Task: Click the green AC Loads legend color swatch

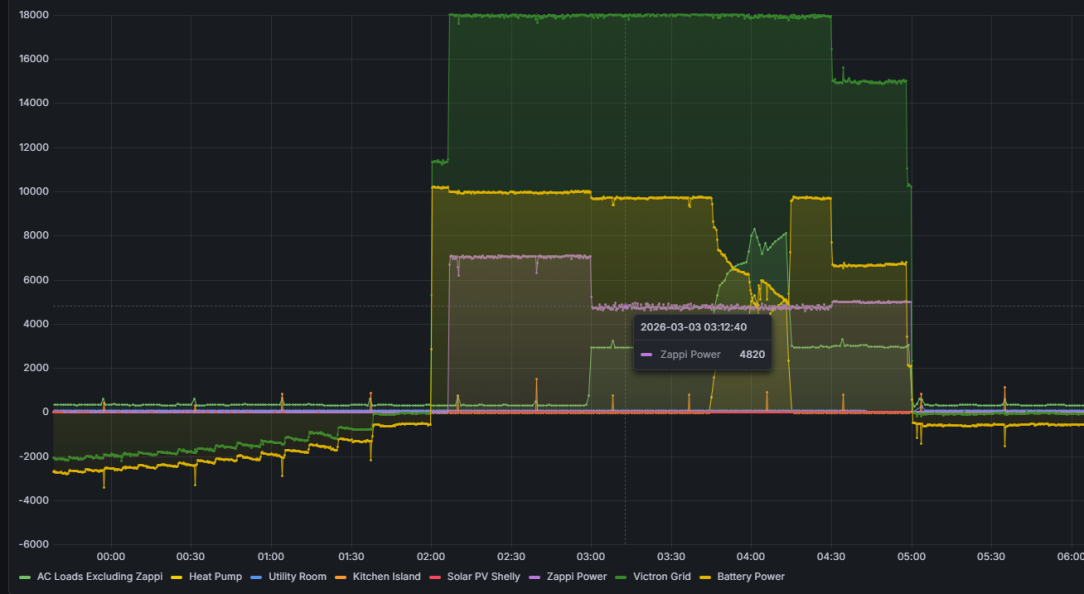Action: (25, 577)
